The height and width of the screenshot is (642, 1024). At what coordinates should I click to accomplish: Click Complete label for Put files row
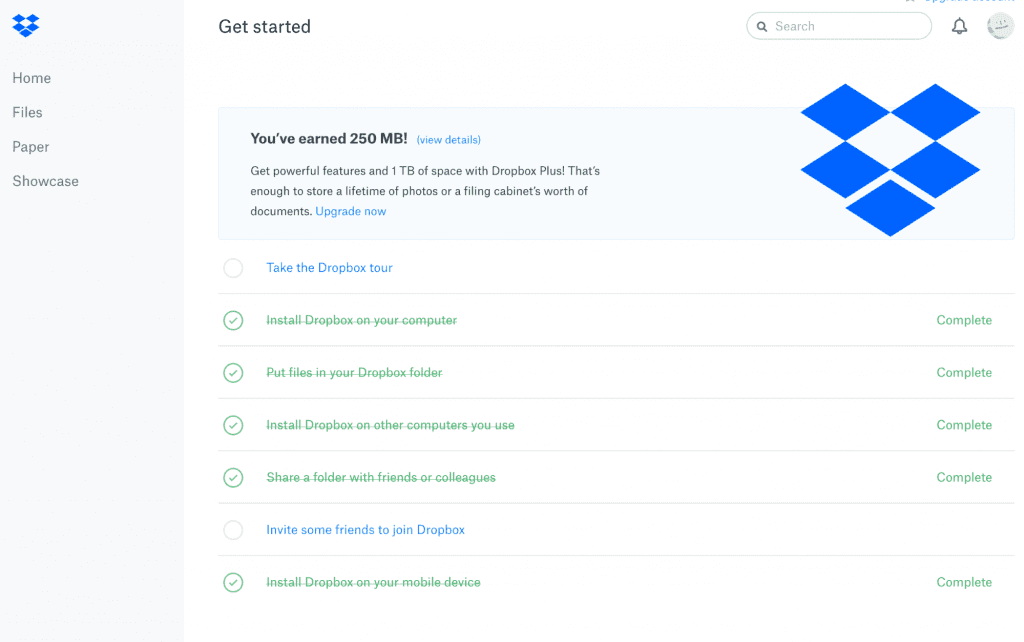tap(964, 372)
